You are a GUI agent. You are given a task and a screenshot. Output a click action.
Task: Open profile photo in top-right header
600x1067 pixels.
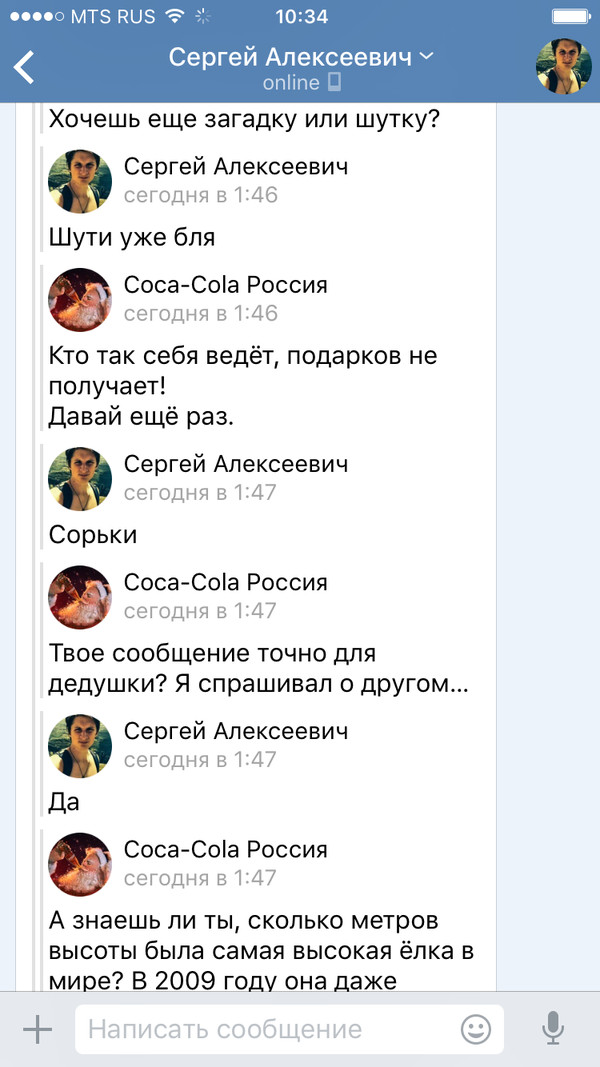563,67
